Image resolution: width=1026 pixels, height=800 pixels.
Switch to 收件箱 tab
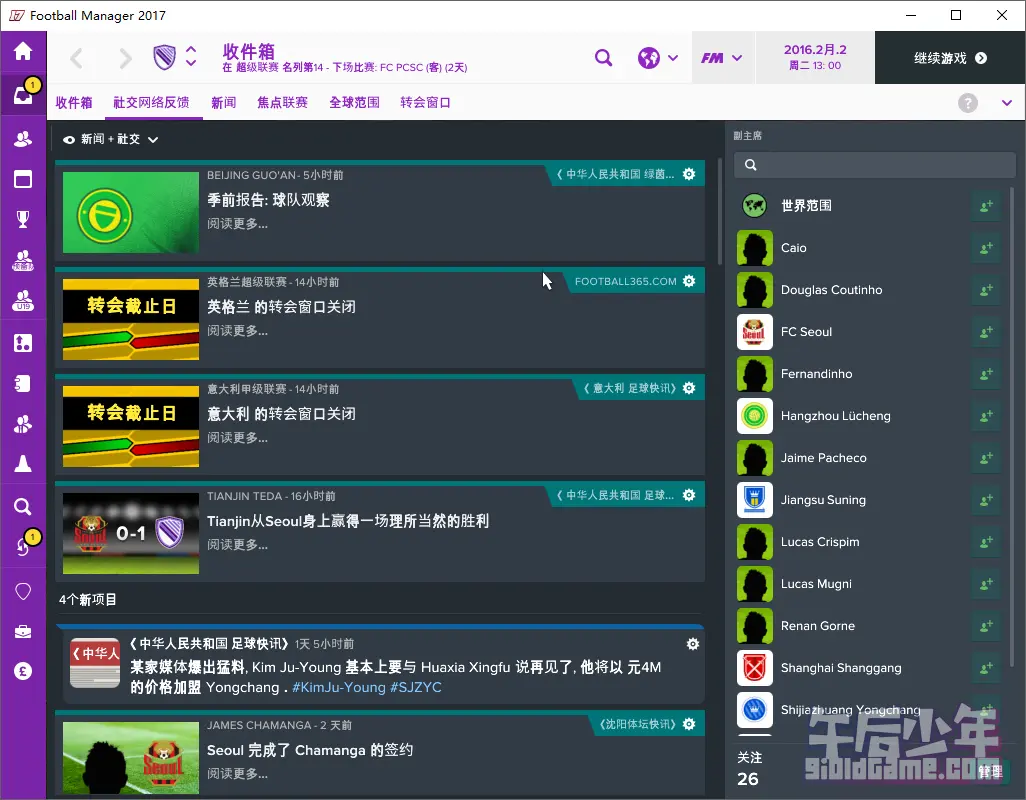click(x=74, y=103)
